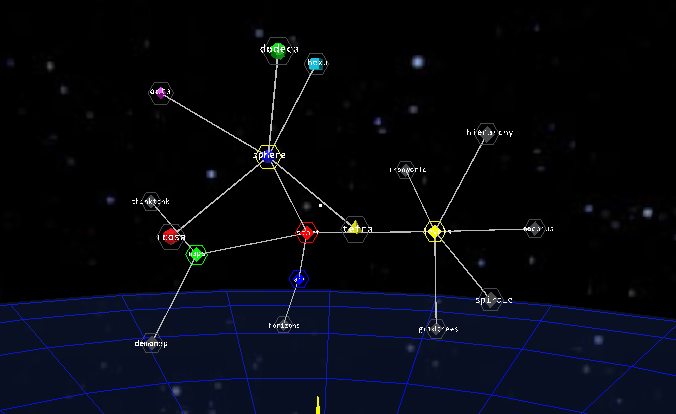This screenshot has height=414, width=676.
Task: Click the gray node below the green node
Action: 151,343
